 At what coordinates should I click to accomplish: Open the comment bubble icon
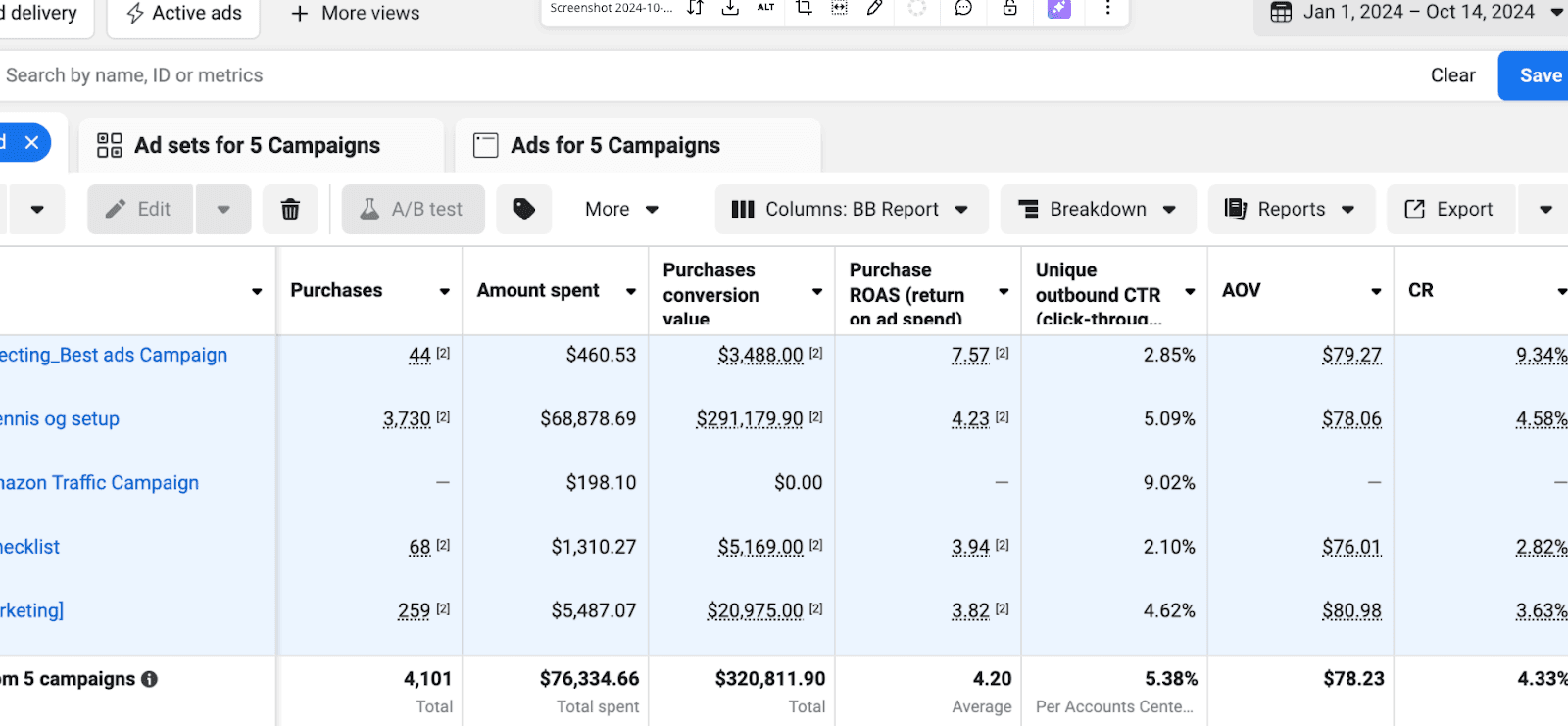(x=963, y=9)
